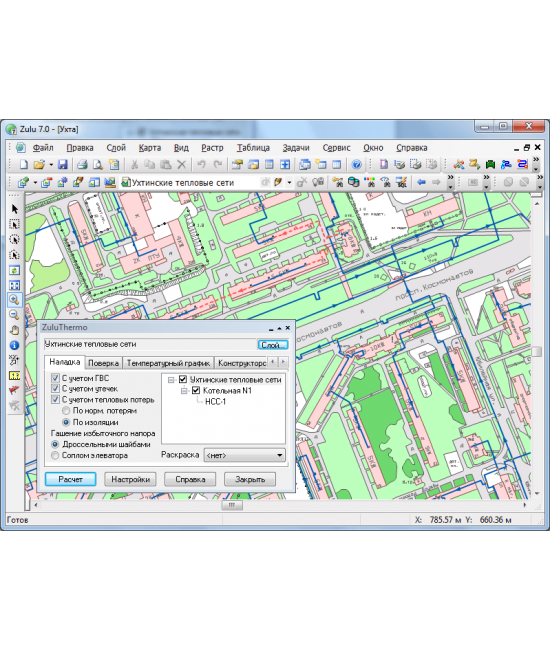The width and height of the screenshot is (550, 651).
Task: Click the Undo arrow icon
Action: [x=202, y=165]
